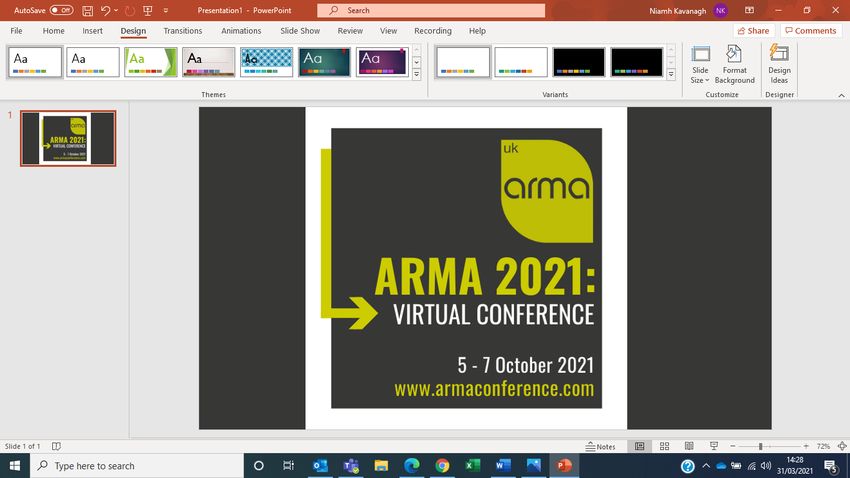This screenshot has height=478, width=850.
Task: Expand the Themes gallery More arrow
Action: click(x=416, y=75)
